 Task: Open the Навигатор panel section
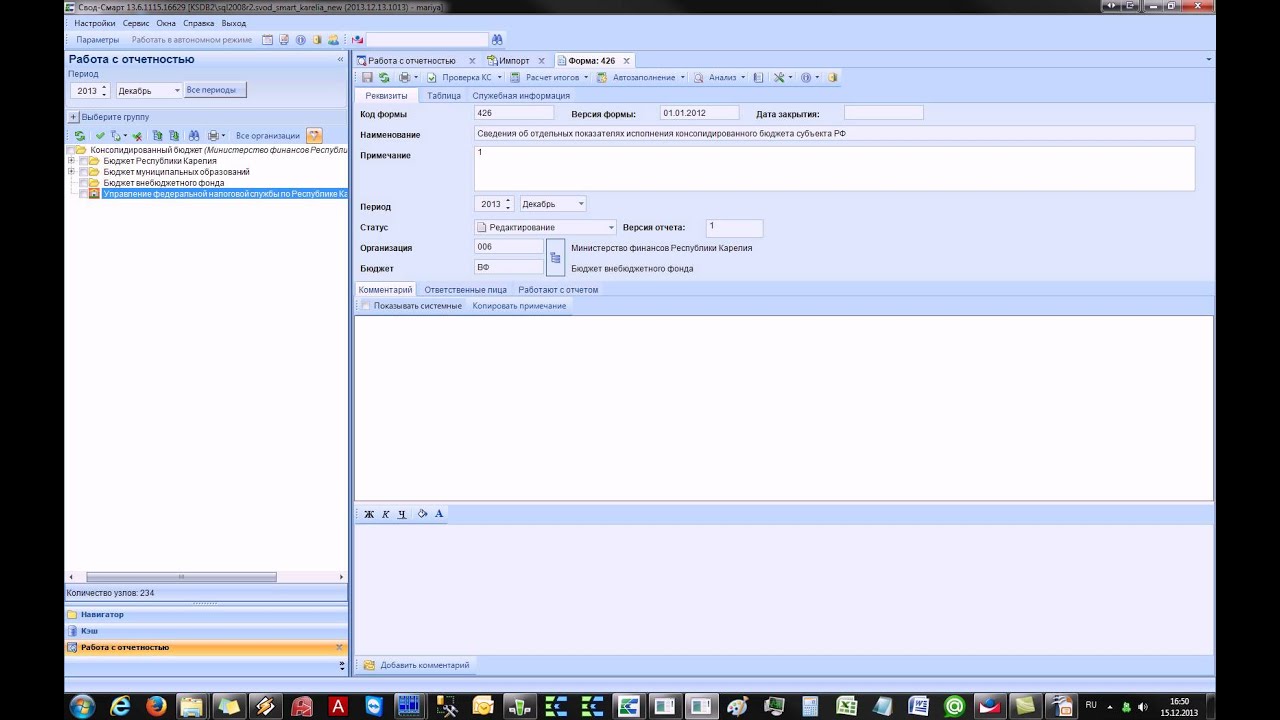[206, 614]
